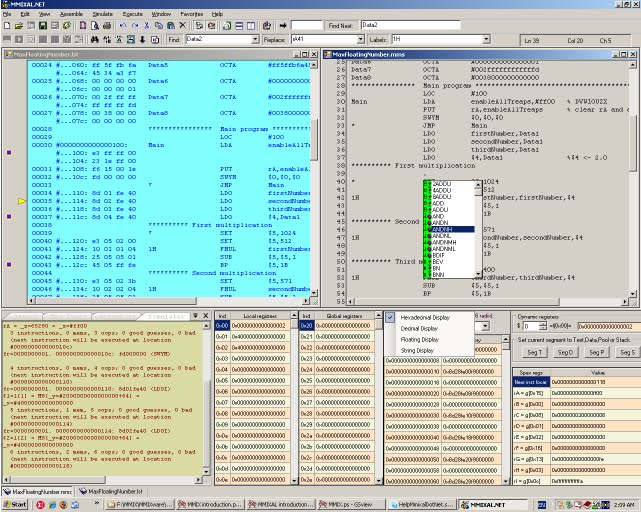Select local register row 0x05

[252, 380]
